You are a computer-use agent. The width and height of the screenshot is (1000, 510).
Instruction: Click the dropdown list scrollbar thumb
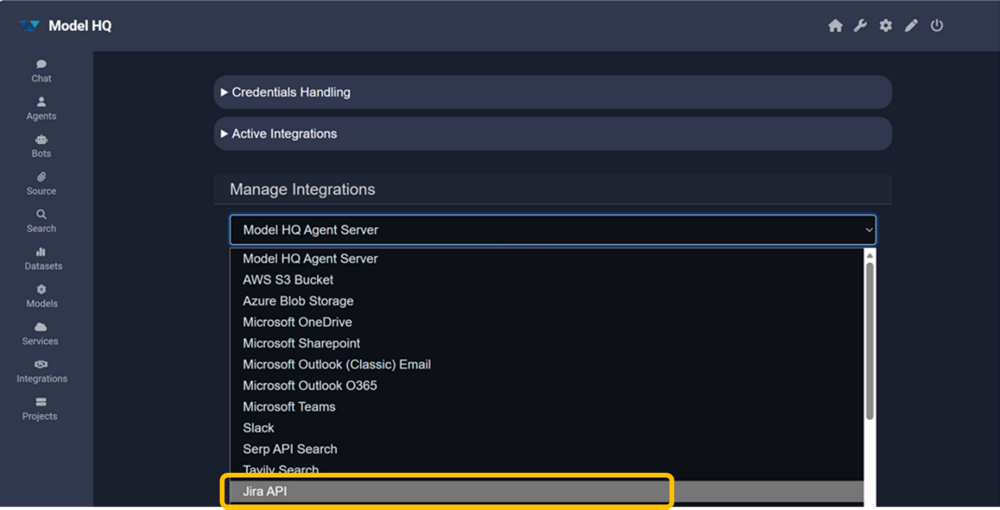(870, 341)
